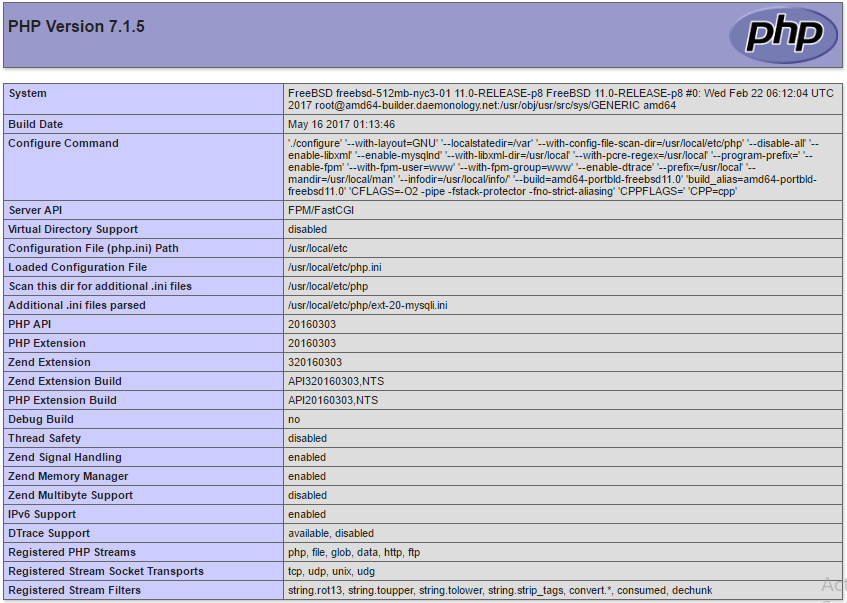Select the 'API320160303,NTS' value
Screen dimensions: 847x603
pos(336,381)
